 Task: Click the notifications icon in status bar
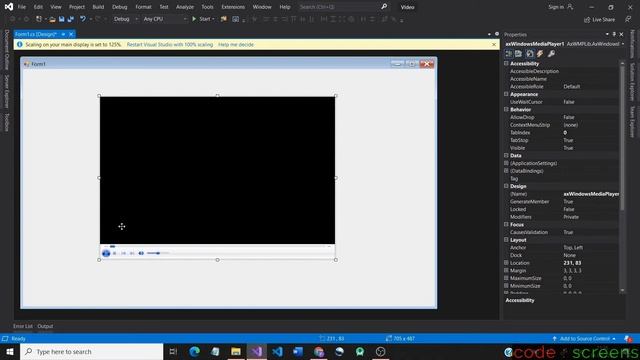tap(628, 338)
